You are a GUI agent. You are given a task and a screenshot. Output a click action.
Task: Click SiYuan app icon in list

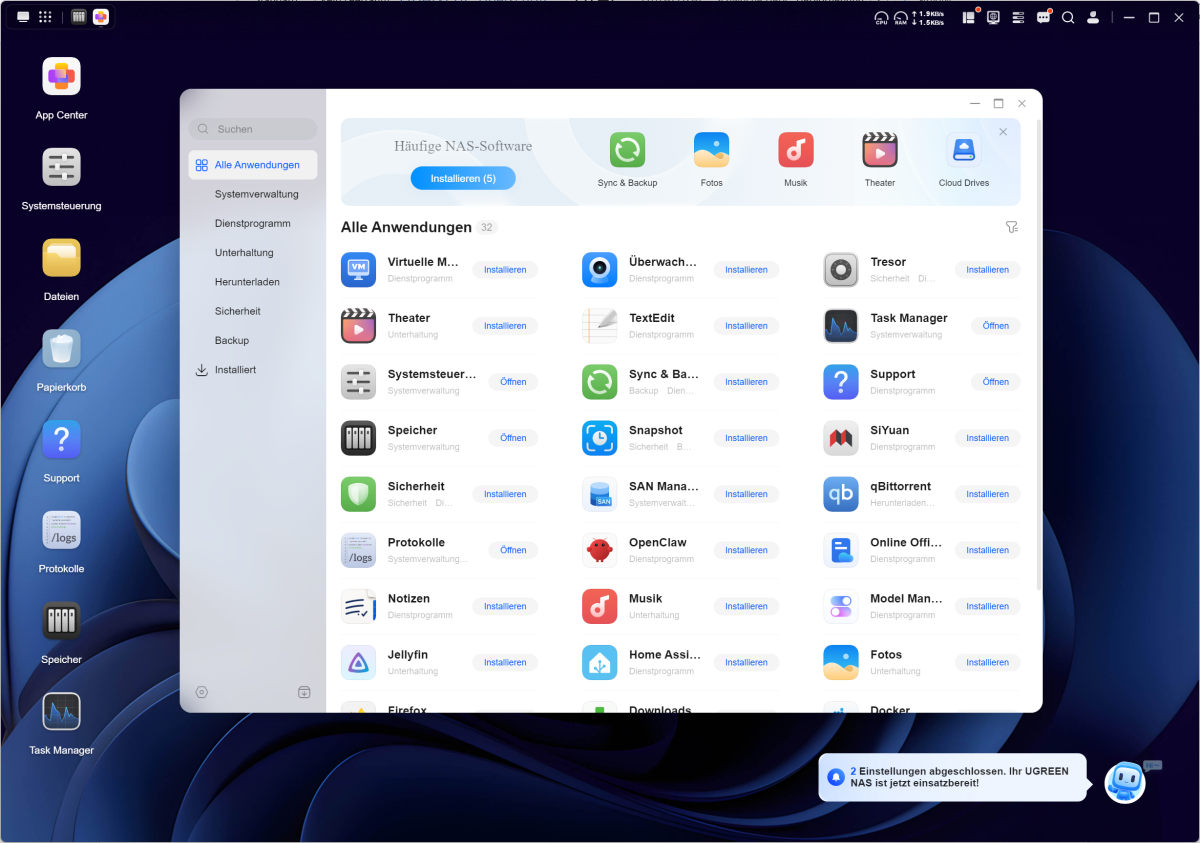[841, 438]
